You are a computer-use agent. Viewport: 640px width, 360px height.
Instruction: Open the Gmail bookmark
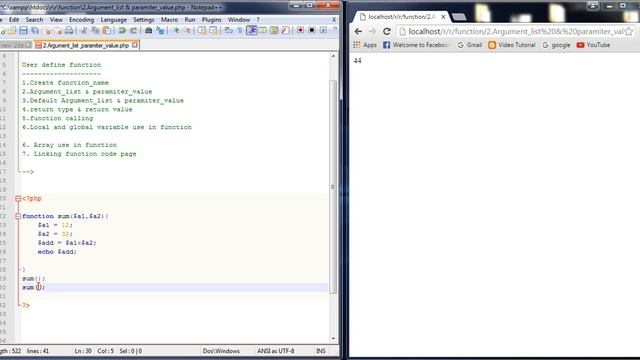click(x=470, y=45)
